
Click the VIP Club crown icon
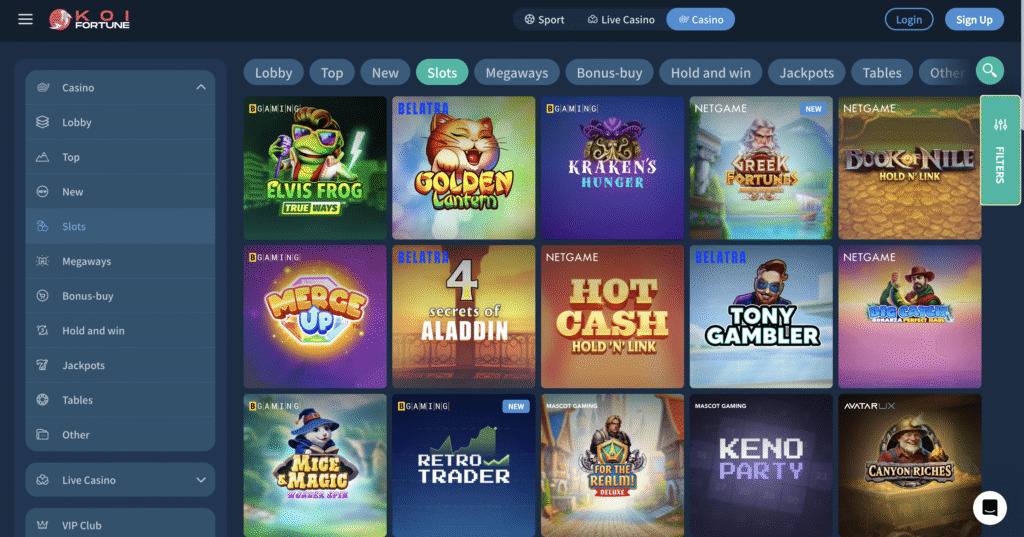[x=42, y=525]
